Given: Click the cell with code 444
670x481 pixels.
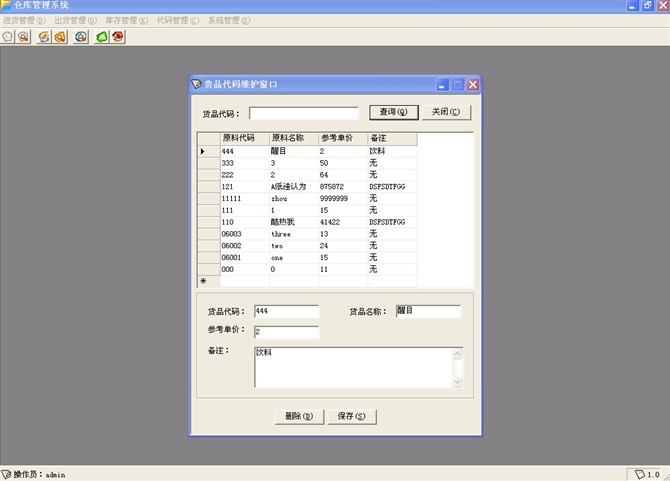Looking at the screenshot, I should (245, 151).
